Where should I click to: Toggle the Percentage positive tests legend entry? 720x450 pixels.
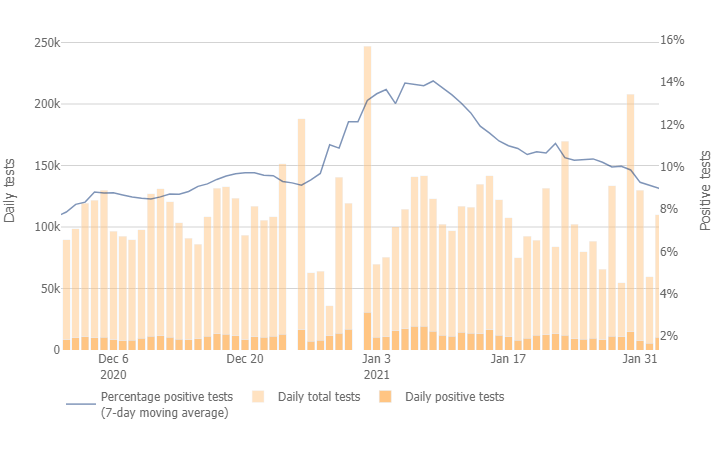tap(166, 397)
